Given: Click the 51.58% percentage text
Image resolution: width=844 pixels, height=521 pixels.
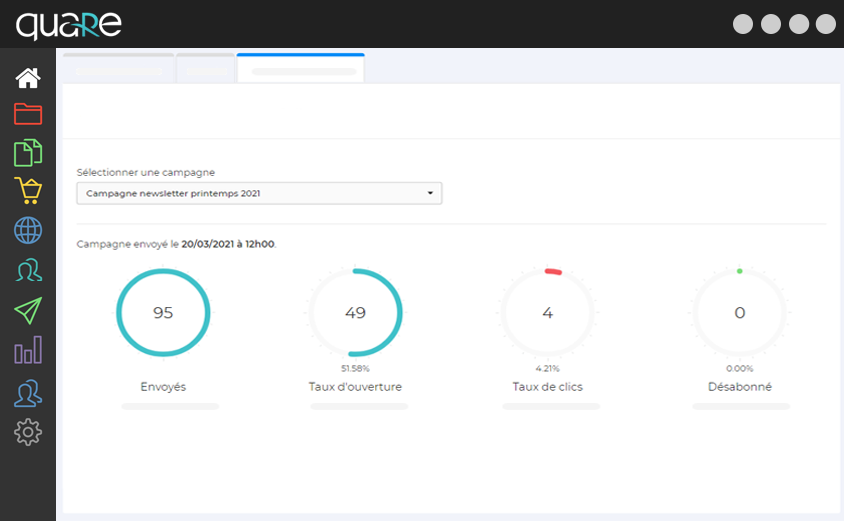Looking at the screenshot, I should click(355, 369).
